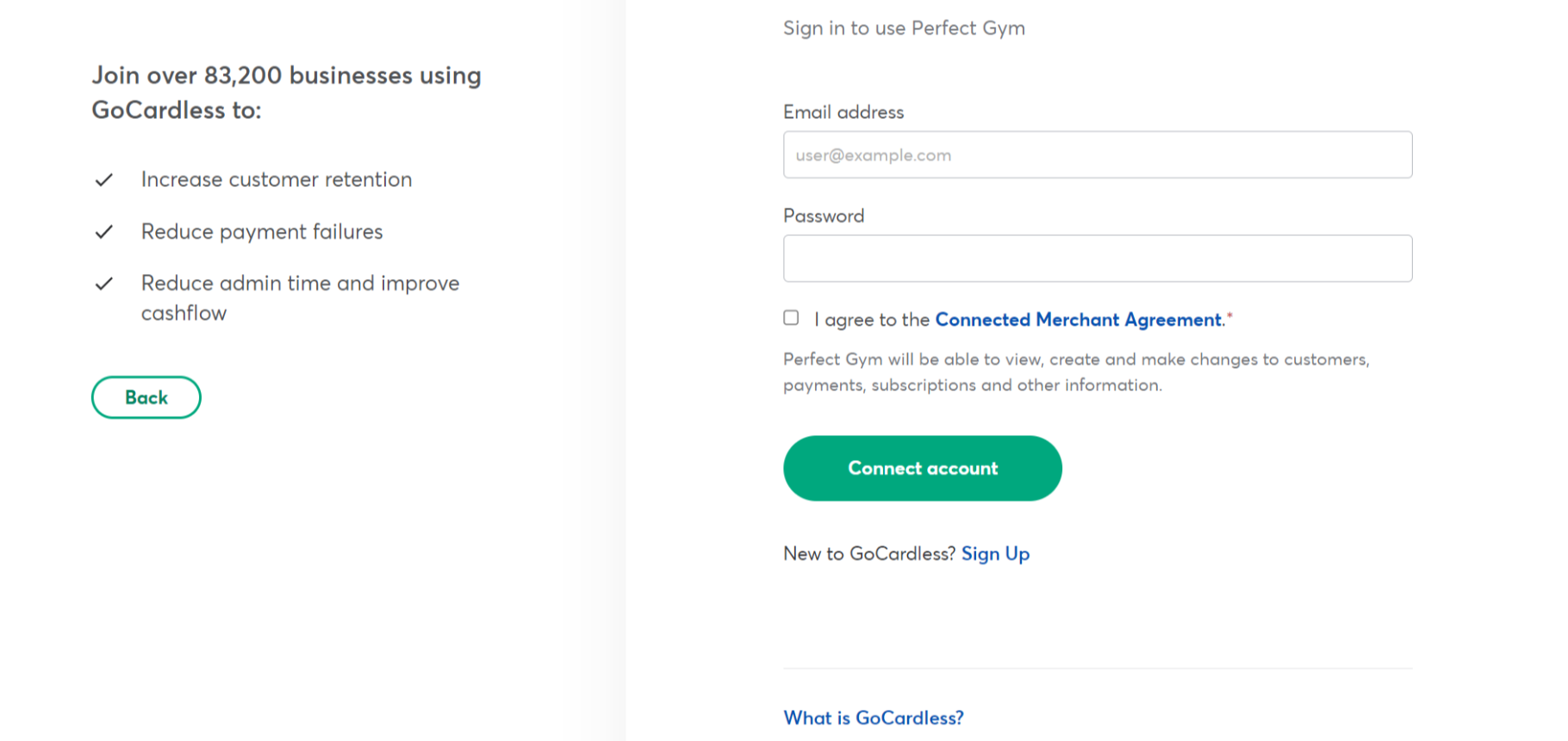Click the red required asterisk after Agreement
Screen dimensions: 1568x741
(x=1229, y=316)
